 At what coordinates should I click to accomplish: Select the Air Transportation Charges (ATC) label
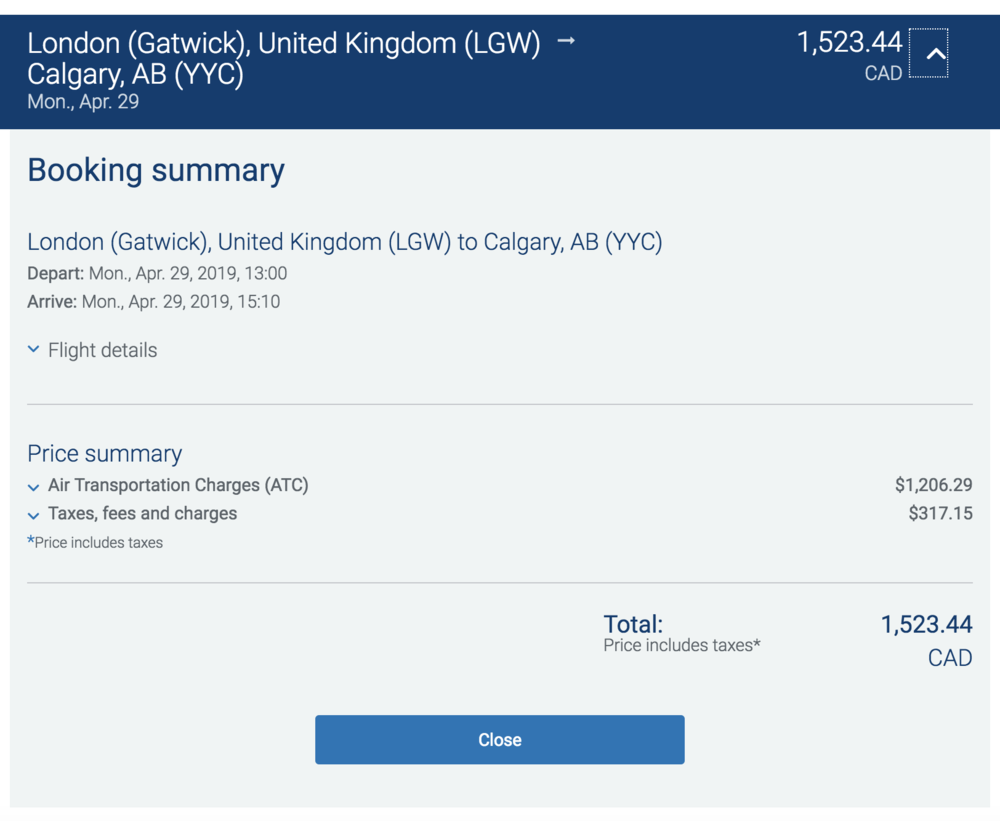(178, 485)
